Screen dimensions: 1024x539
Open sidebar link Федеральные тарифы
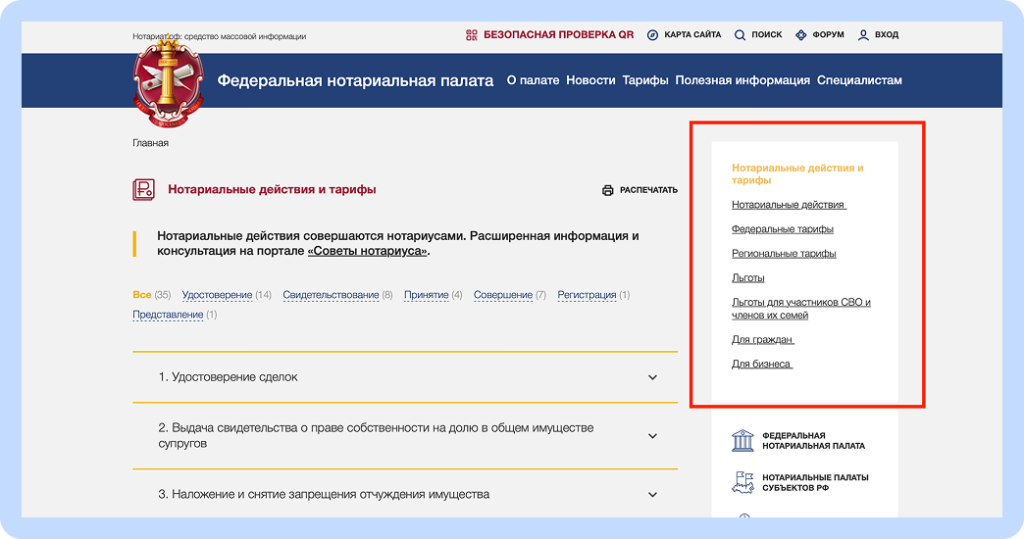[x=782, y=229]
